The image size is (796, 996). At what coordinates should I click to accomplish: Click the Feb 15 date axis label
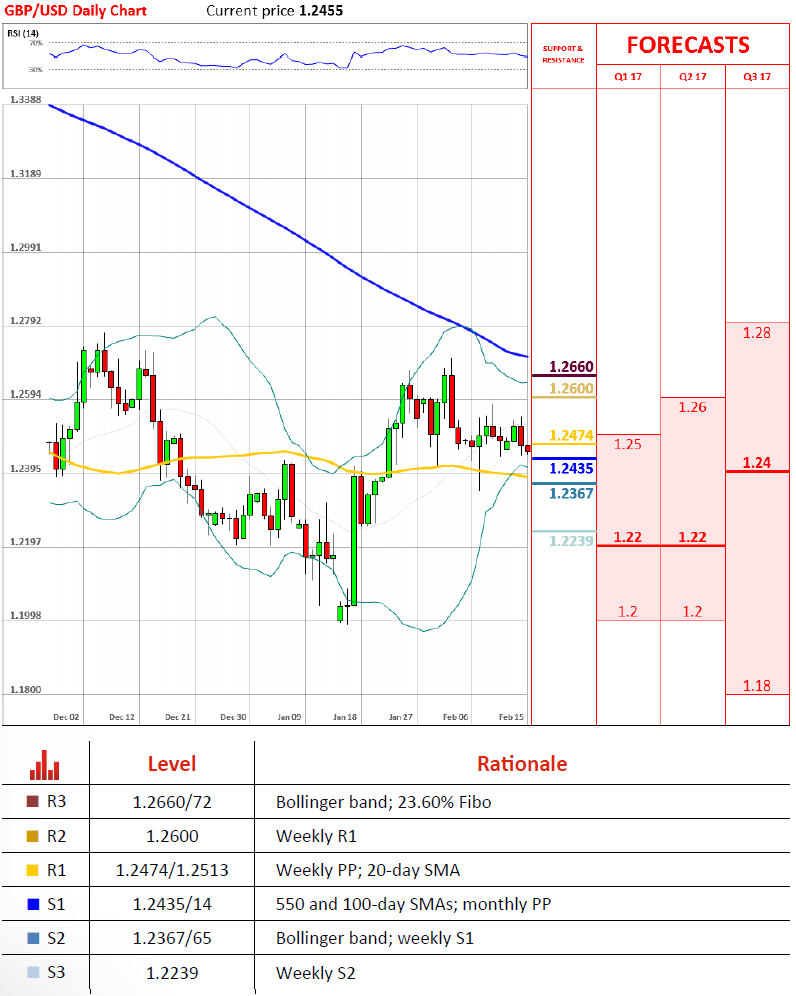(511, 717)
